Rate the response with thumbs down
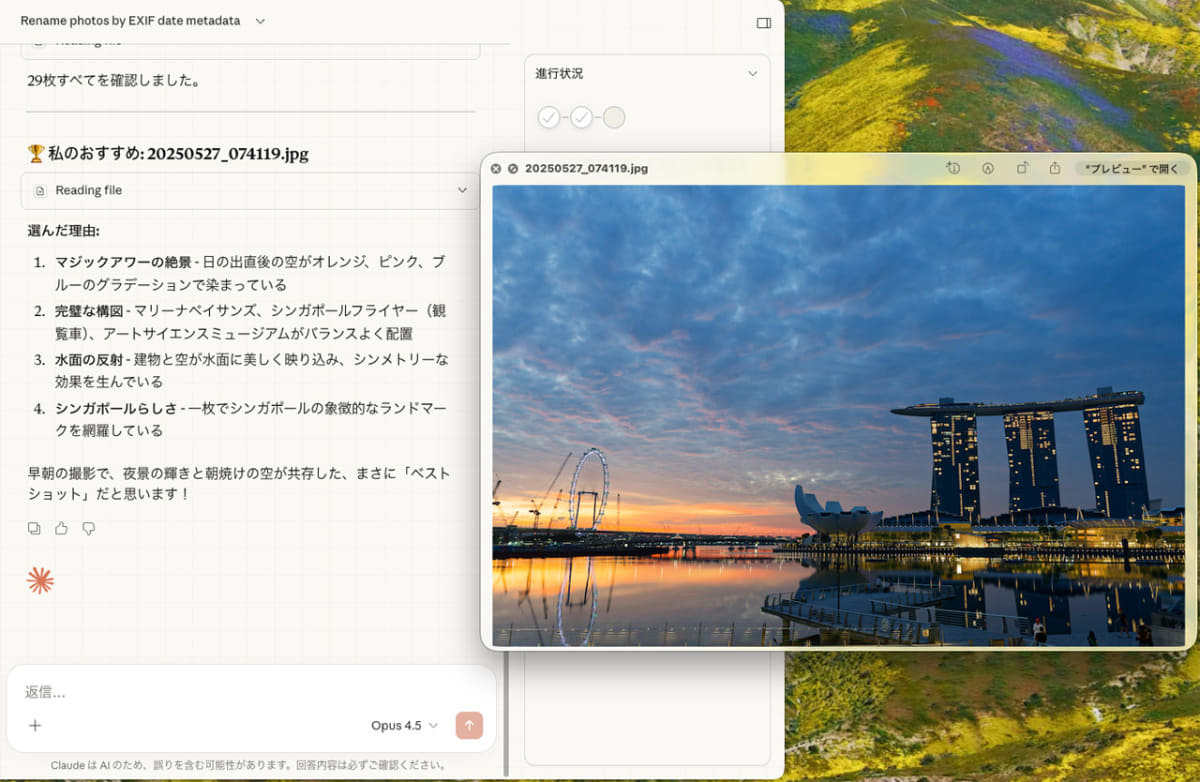This screenshot has width=1200, height=782. (x=89, y=528)
